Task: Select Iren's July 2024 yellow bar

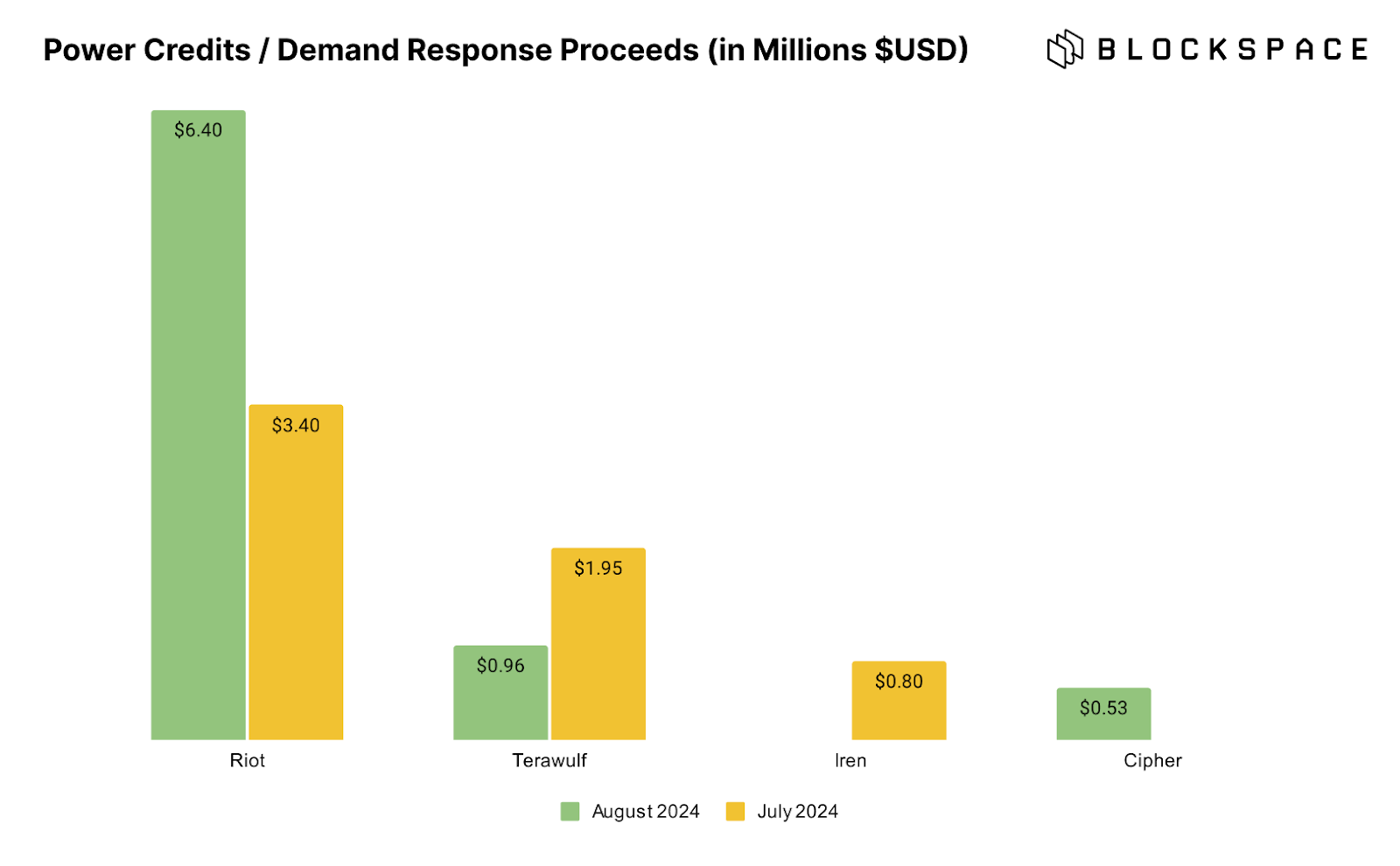Action: click(x=899, y=701)
